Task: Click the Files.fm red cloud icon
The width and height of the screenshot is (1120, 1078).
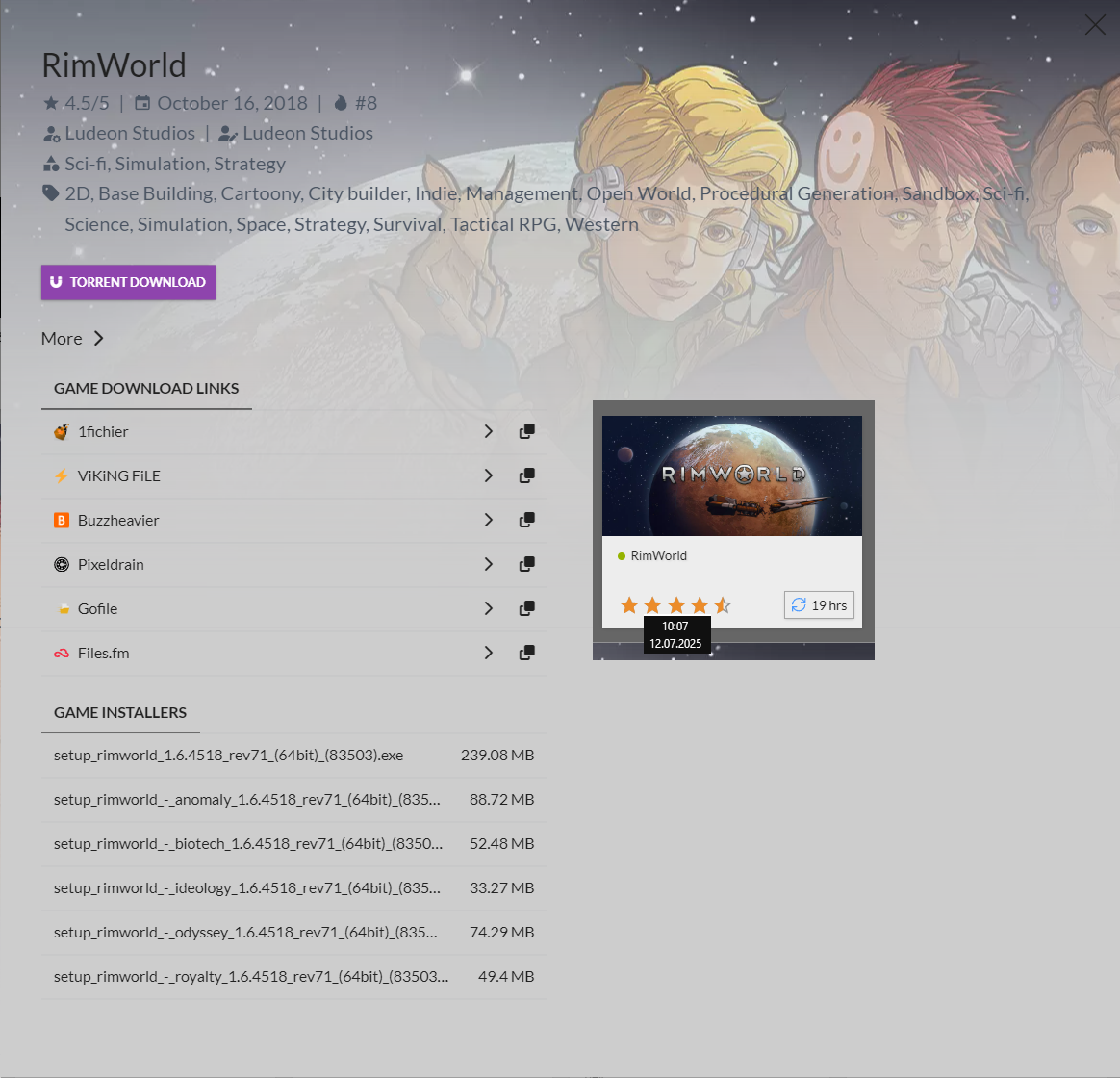Action: 62,653
